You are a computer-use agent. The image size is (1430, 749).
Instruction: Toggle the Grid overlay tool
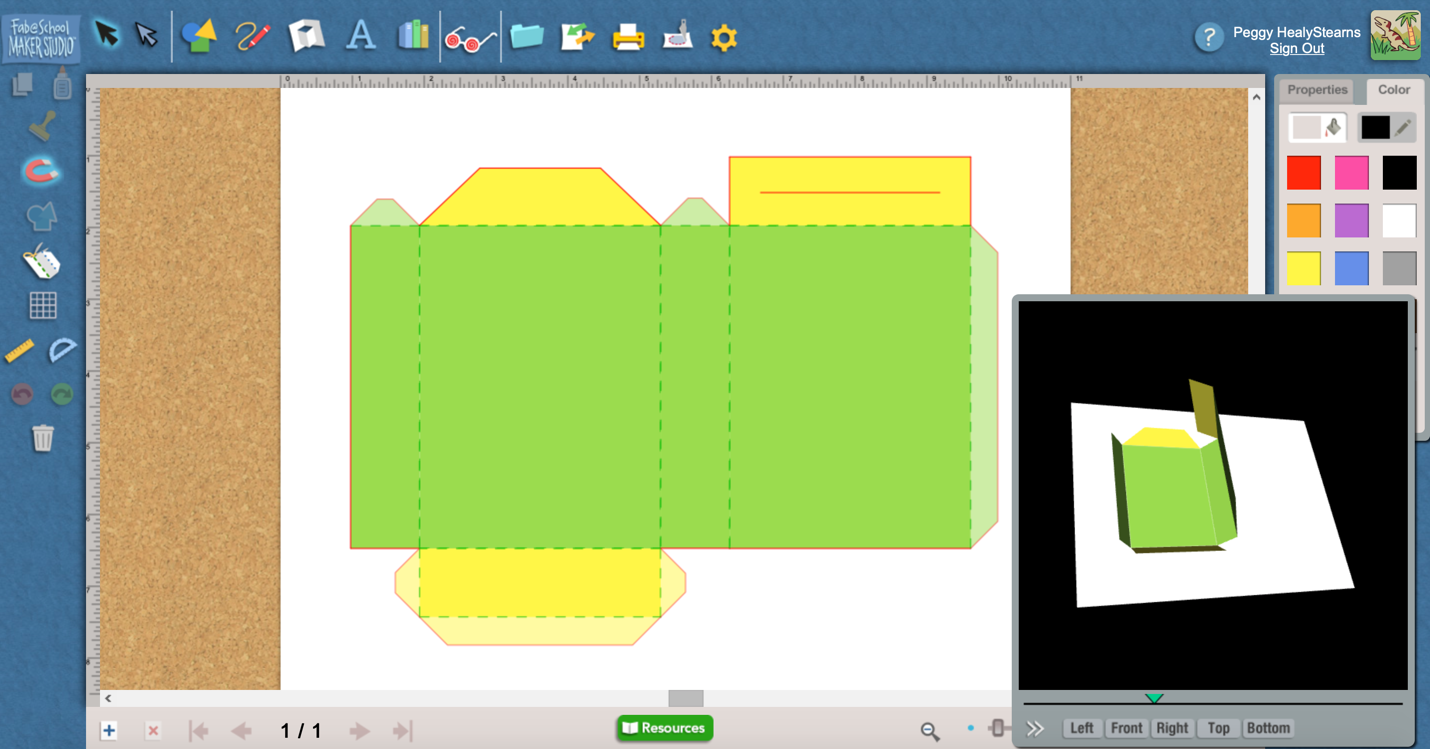41,307
